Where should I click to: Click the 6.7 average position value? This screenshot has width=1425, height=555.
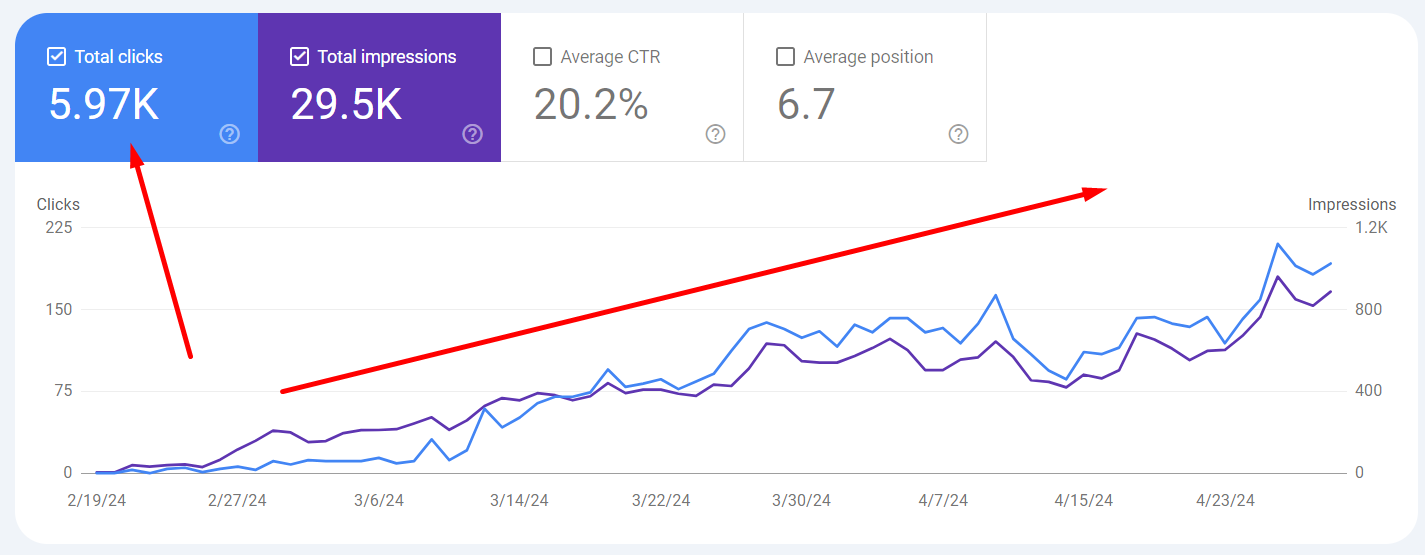click(806, 104)
